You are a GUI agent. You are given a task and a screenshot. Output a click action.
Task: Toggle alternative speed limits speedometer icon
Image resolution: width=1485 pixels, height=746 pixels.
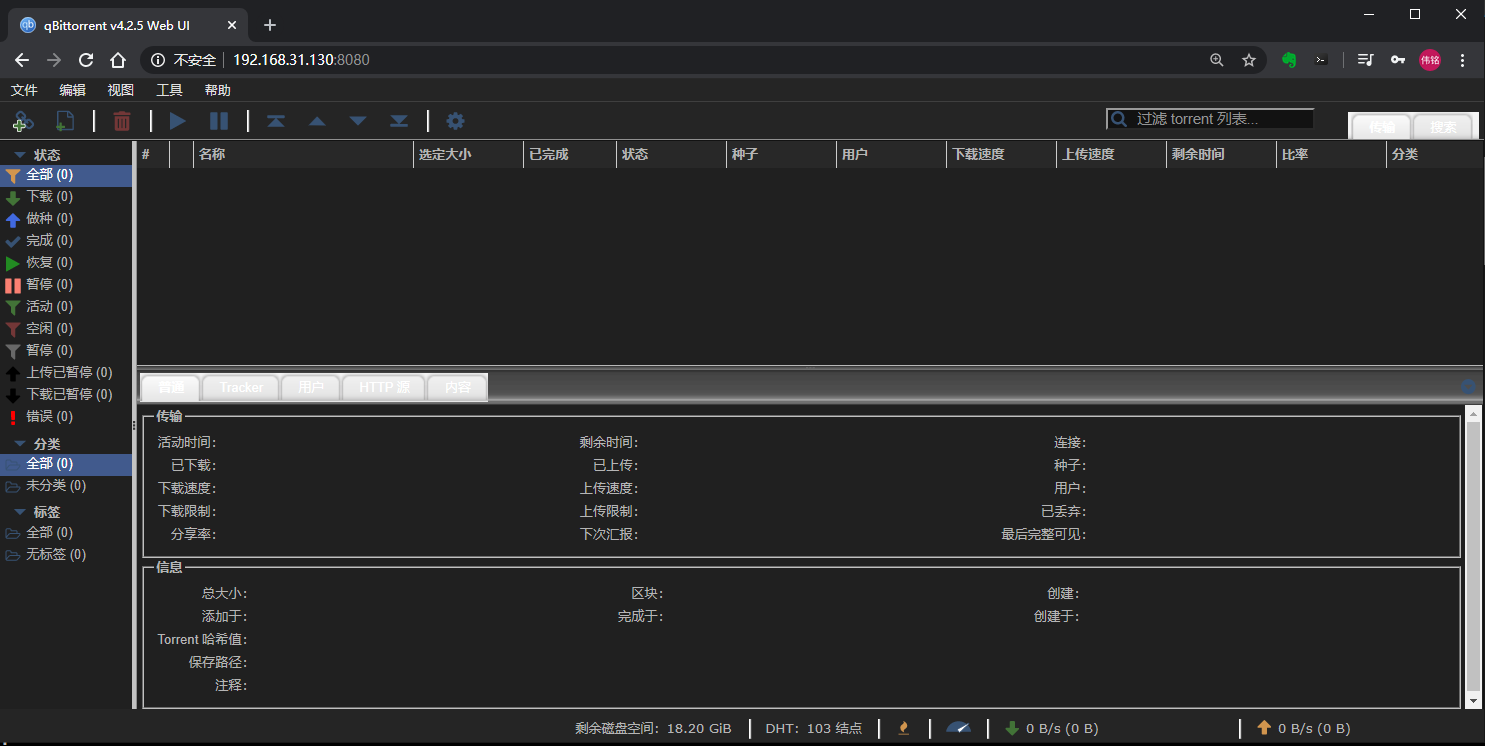958,728
